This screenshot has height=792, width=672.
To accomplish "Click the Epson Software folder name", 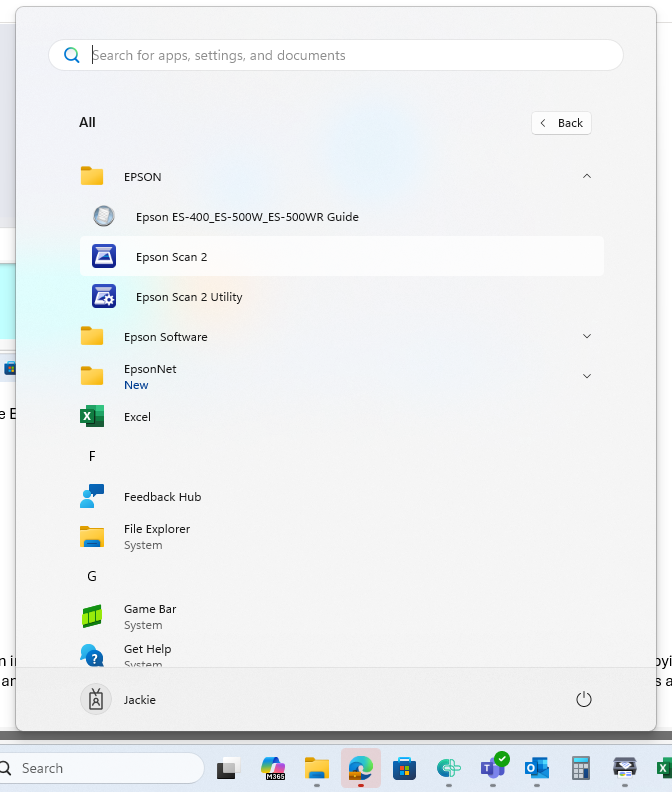I will [166, 337].
